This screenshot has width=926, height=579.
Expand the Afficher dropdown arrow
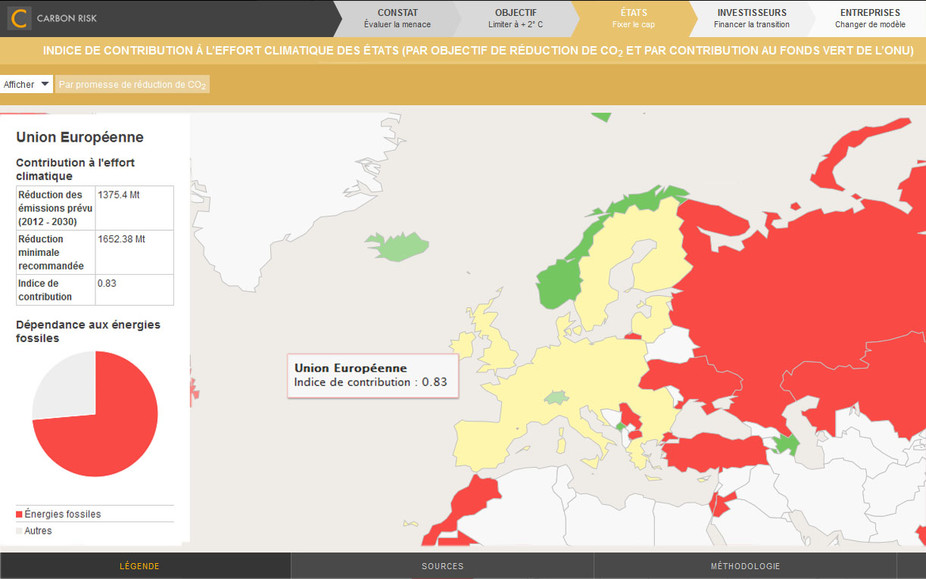click(45, 84)
